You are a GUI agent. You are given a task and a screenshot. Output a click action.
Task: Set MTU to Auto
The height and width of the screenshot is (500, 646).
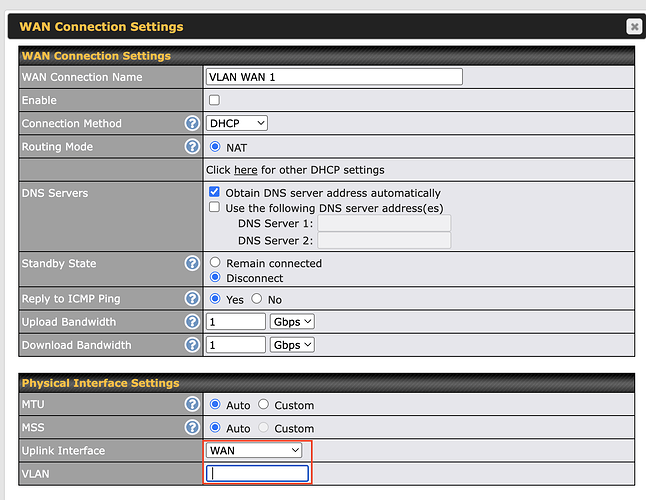[x=215, y=404]
